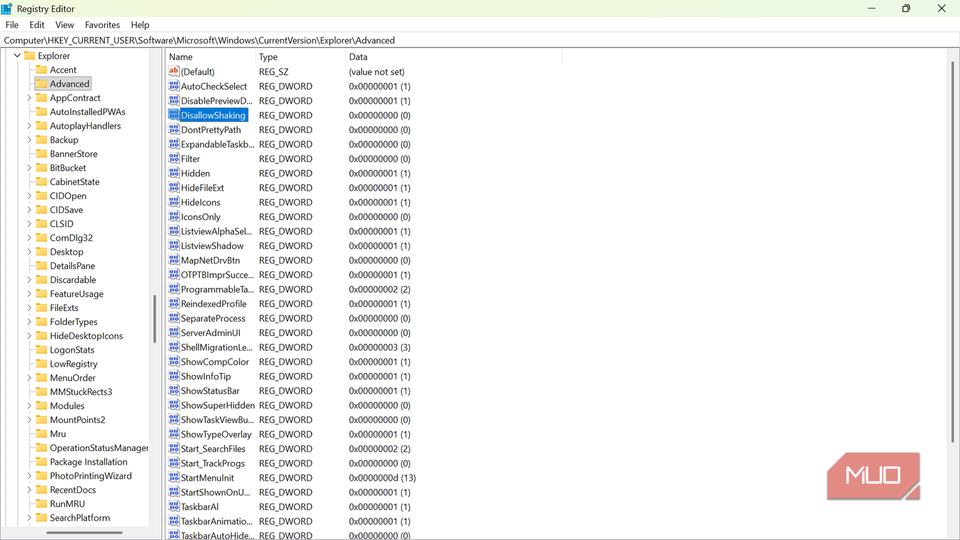
Task: Click the folder icon of the RunMRU key
Action: pyautogui.click(x=42, y=504)
